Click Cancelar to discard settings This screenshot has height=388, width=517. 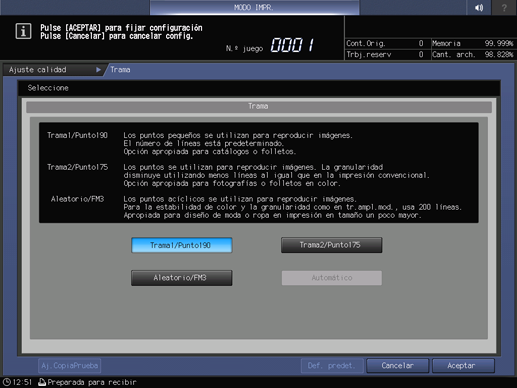coord(397,366)
